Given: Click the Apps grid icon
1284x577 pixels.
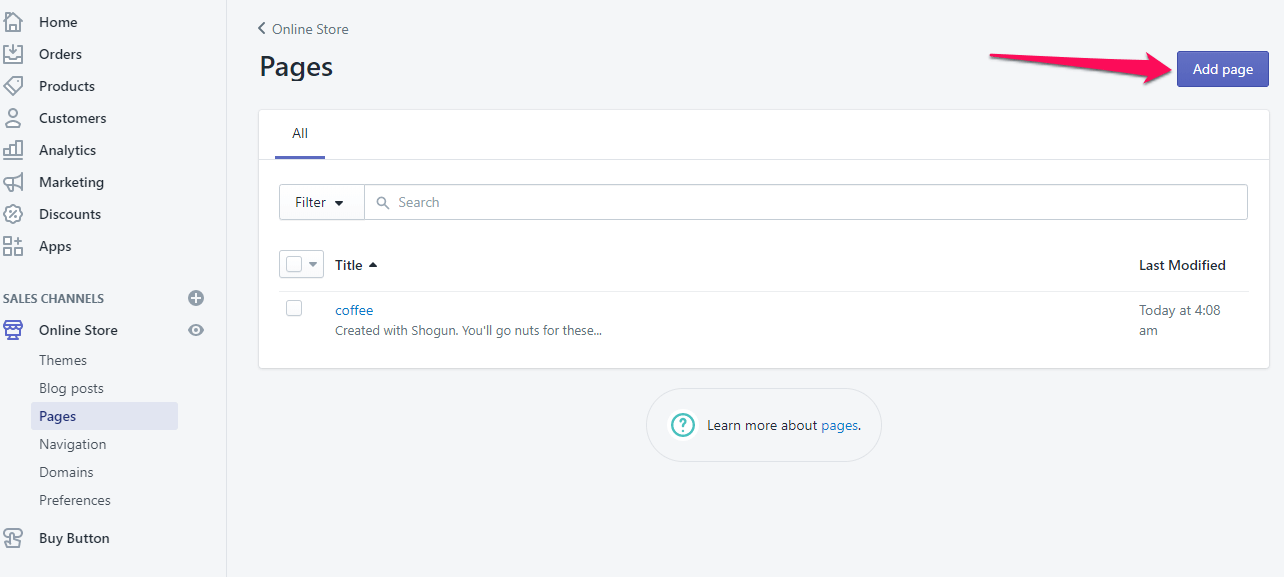Looking at the screenshot, I should [13, 246].
